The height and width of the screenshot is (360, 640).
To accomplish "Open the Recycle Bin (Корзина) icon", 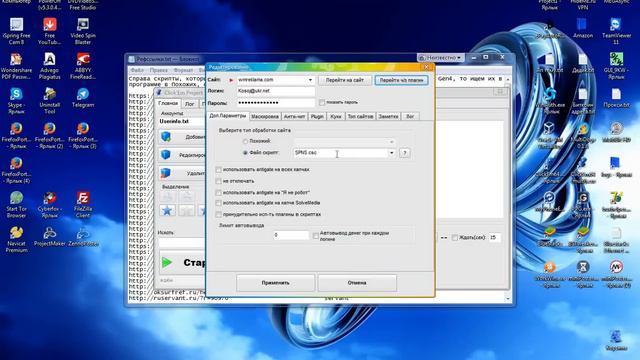I will pyautogui.click(x=616, y=340).
